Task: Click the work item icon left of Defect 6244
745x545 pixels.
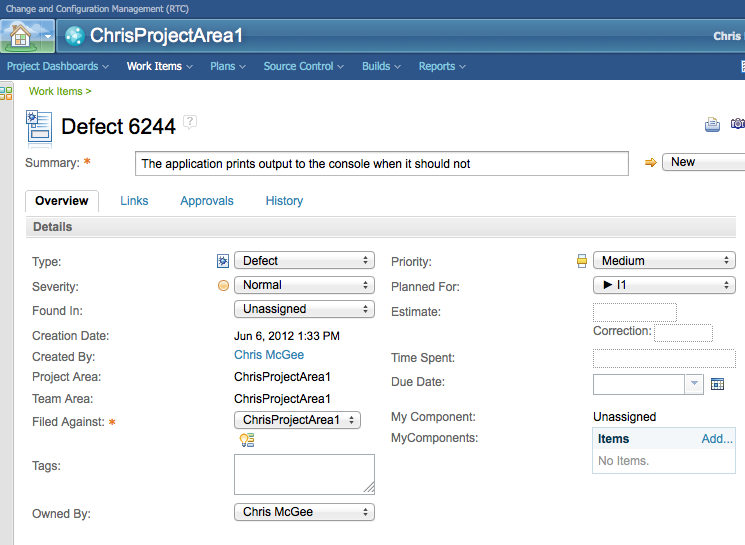Action: tap(39, 126)
